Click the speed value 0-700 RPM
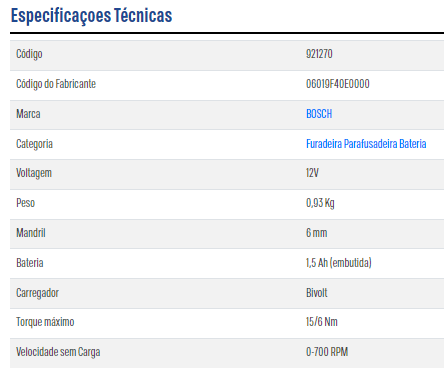 [327, 352]
